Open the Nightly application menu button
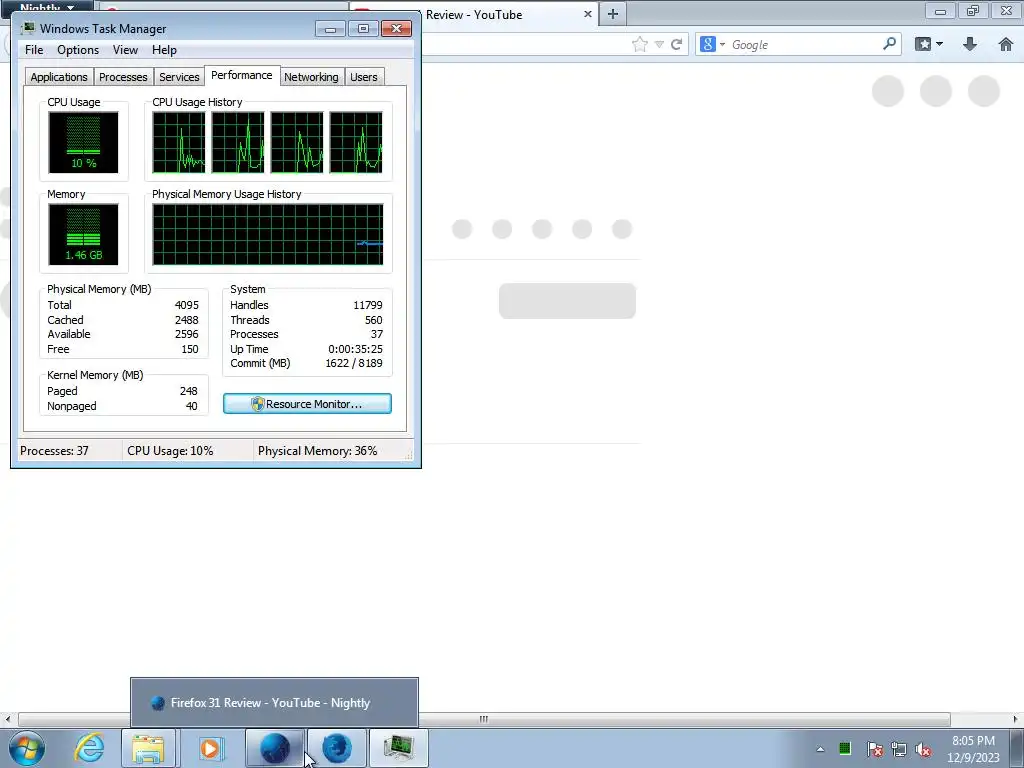This screenshot has width=1024, height=768. pos(47,7)
